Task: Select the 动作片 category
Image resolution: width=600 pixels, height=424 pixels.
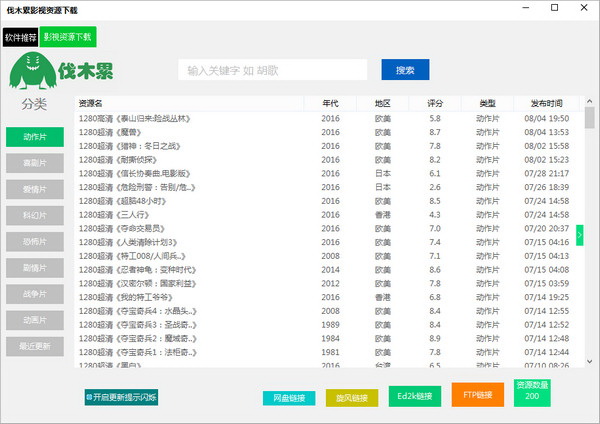Action: pyautogui.click(x=35, y=137)
